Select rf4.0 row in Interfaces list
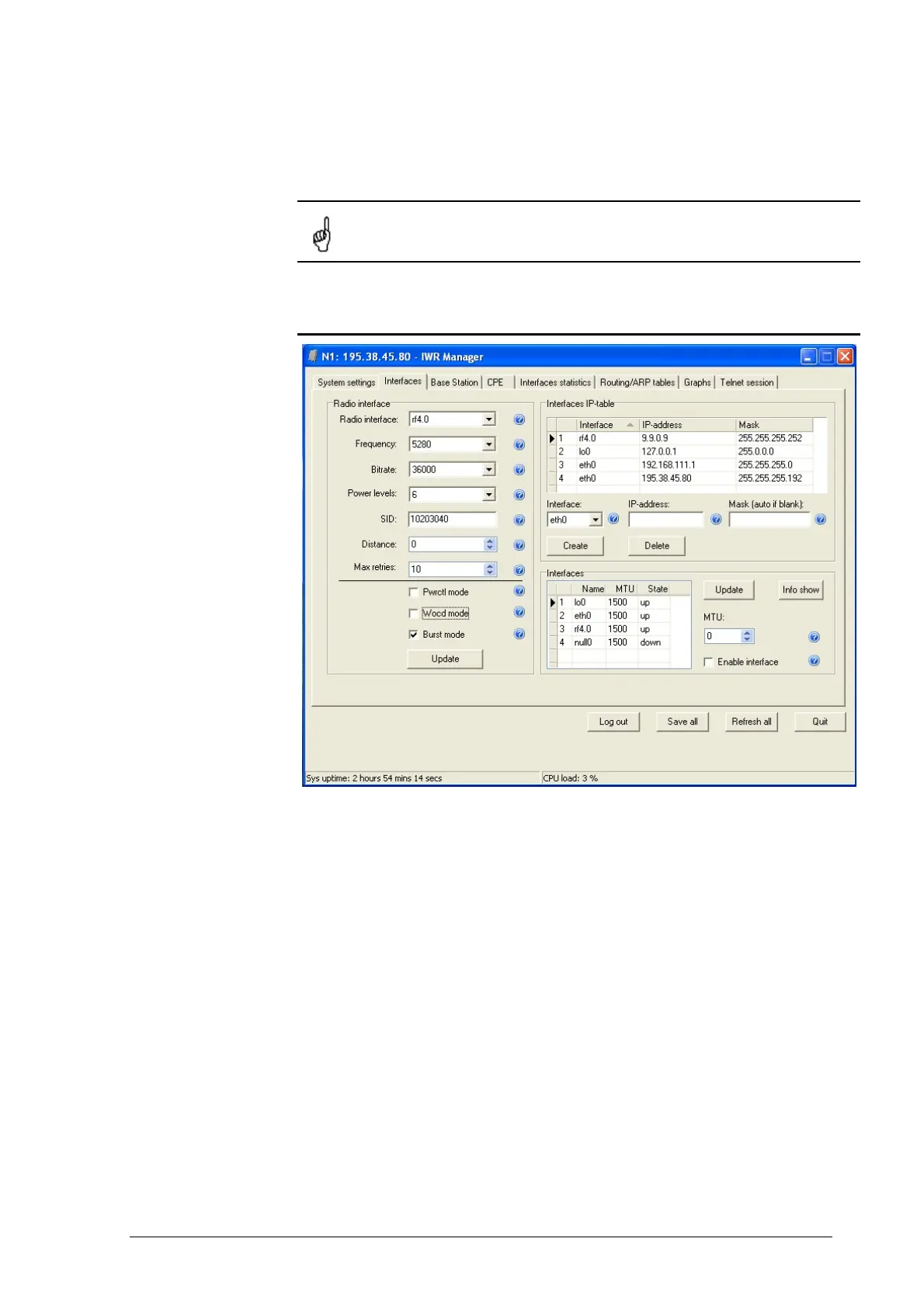924x1308 pixels. point(609,629)
